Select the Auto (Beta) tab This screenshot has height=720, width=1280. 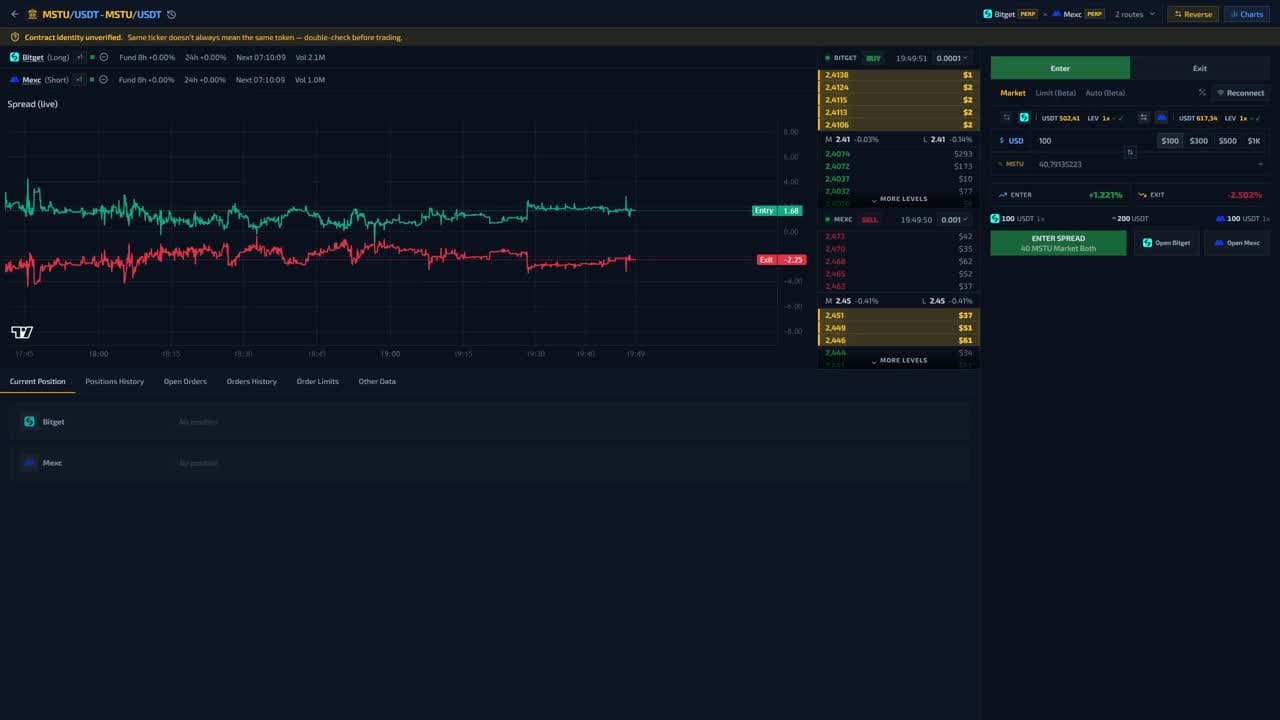point(1105,93)
